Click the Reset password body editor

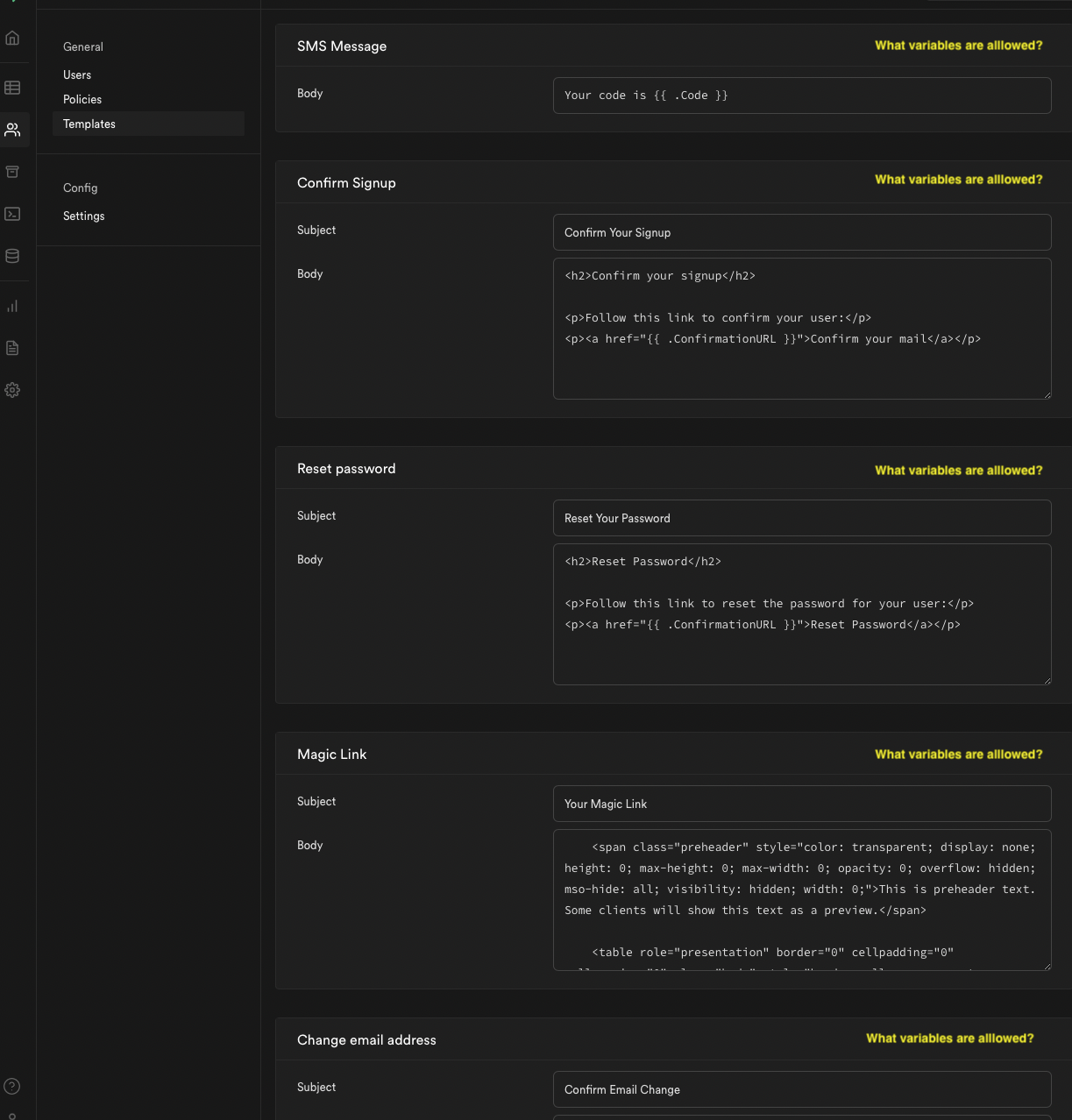[x=801, y=613]
